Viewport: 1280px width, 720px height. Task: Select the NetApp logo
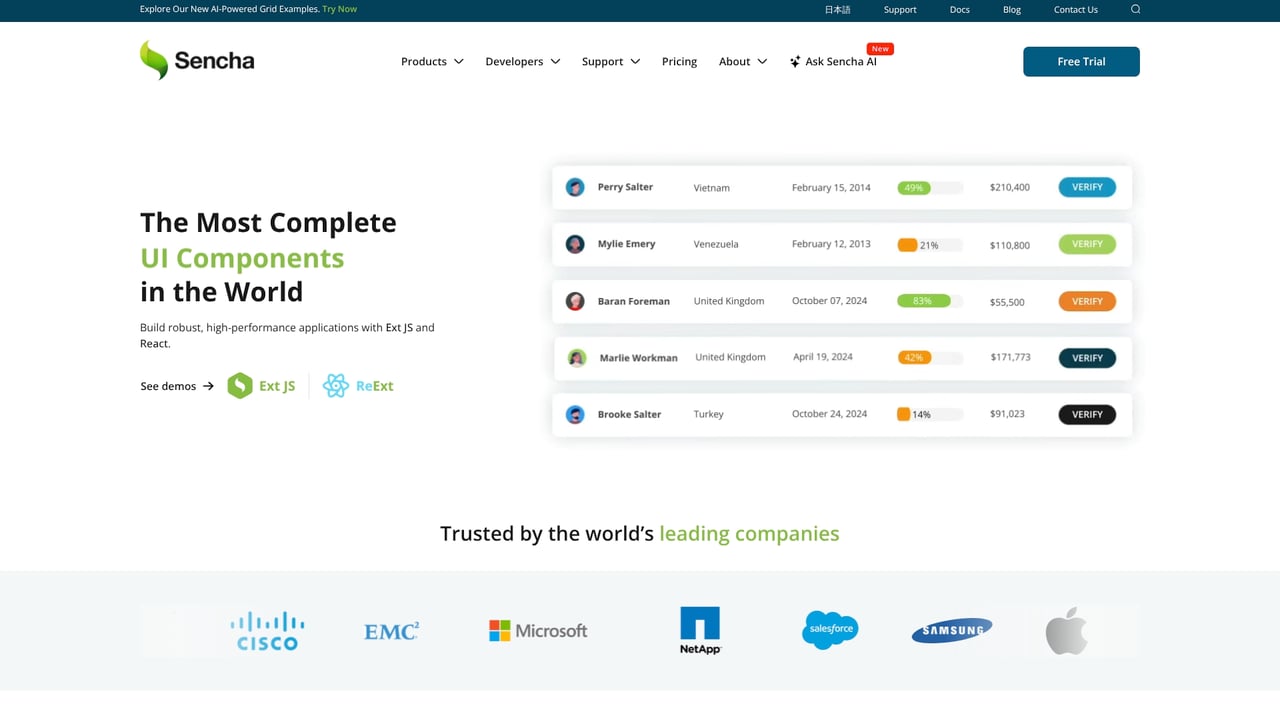[x=699, y=630]
